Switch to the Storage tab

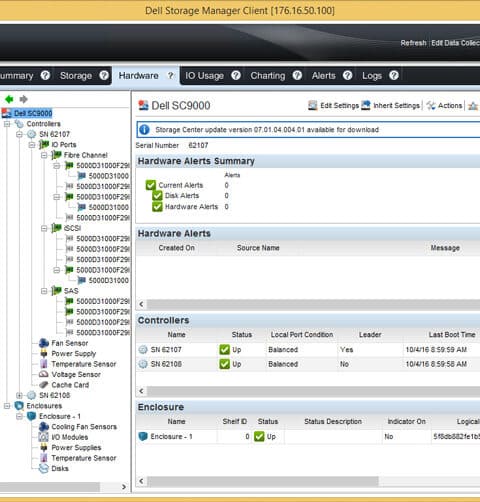point(76,76)
